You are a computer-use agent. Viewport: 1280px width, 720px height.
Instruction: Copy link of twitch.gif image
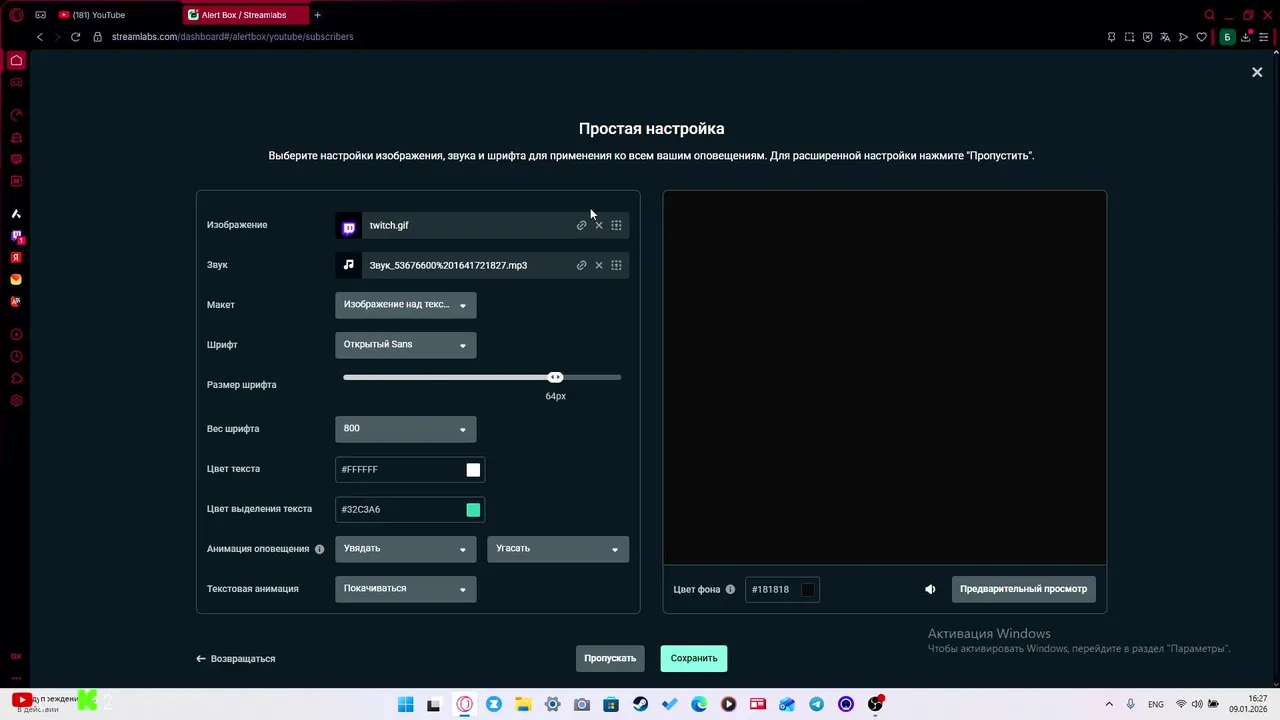581,225
